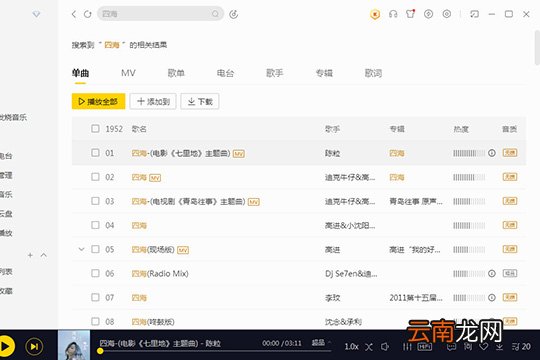The image size is (540, 360).
Task: Open the skin shirt icon
Action: [410, 14]
